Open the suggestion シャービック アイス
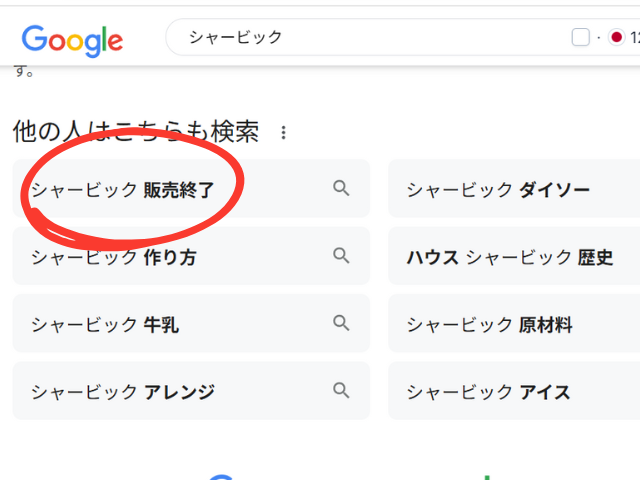The width and height of the screenshot is (640, 480). click(514, 391)
